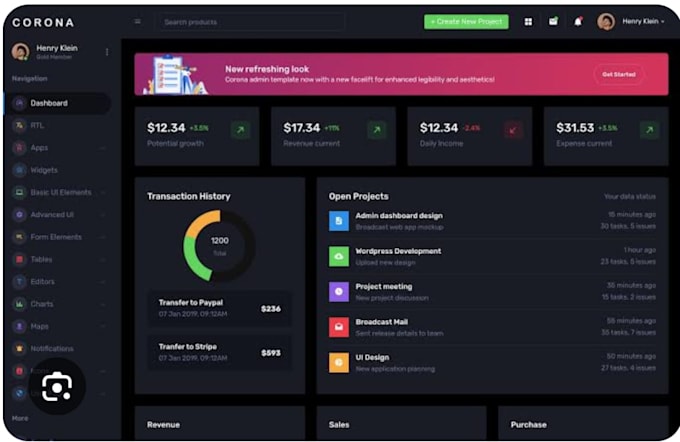The image size is (680, 442).
Task: Click the Search products field
Action: click(250, 22)
